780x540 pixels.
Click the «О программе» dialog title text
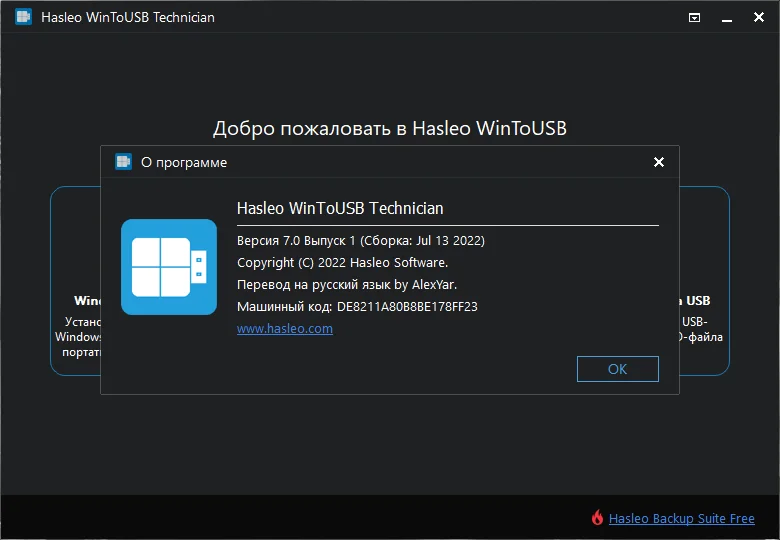click(x=184, y=163)
